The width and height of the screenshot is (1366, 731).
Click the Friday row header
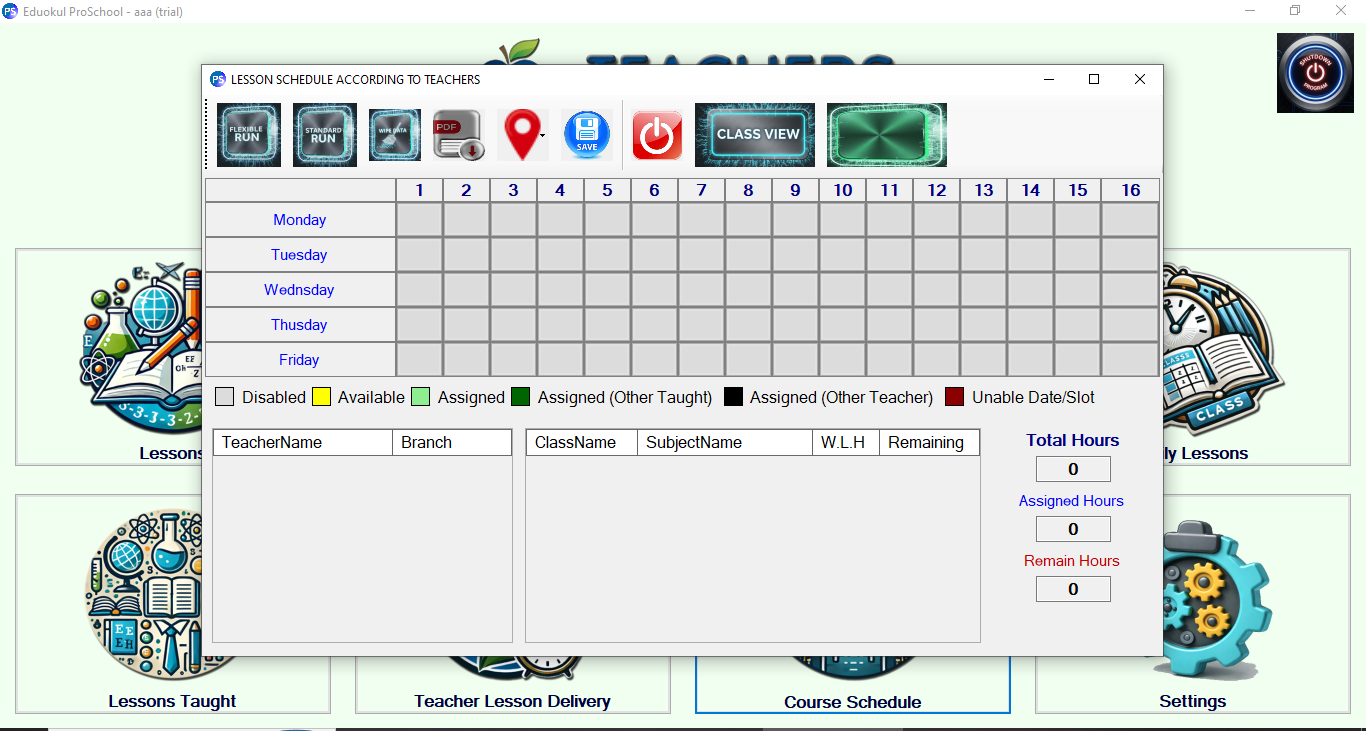click(x=300, y=360)
